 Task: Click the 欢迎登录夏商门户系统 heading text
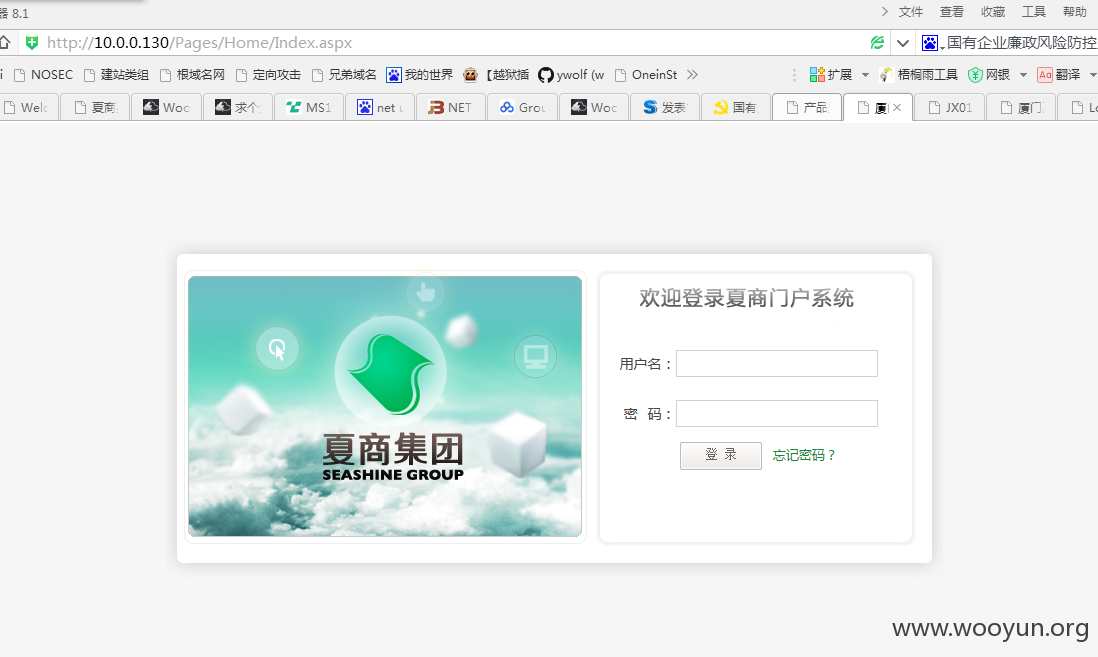tap(746, 298)
